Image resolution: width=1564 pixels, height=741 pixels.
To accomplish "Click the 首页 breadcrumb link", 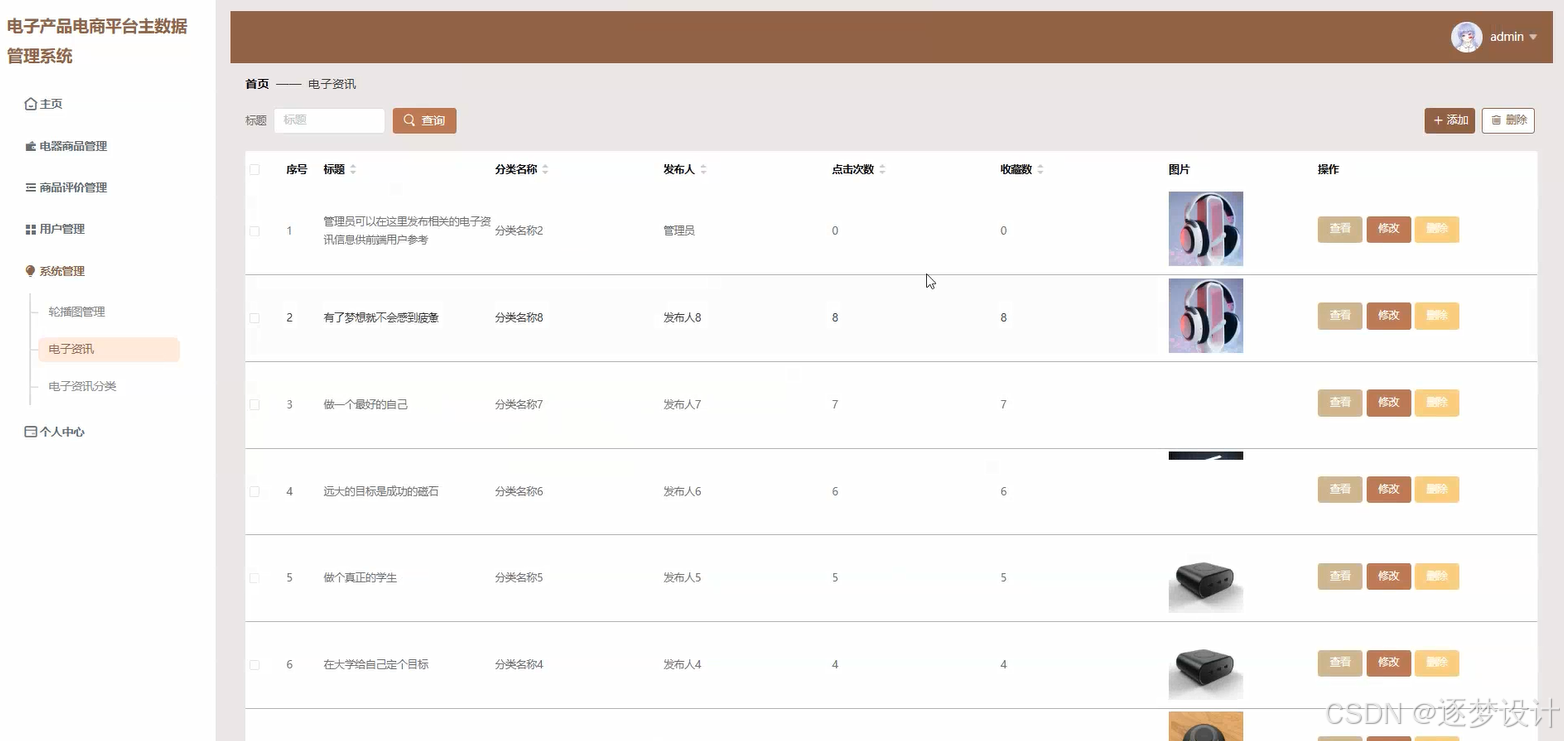I will (257, 84).
